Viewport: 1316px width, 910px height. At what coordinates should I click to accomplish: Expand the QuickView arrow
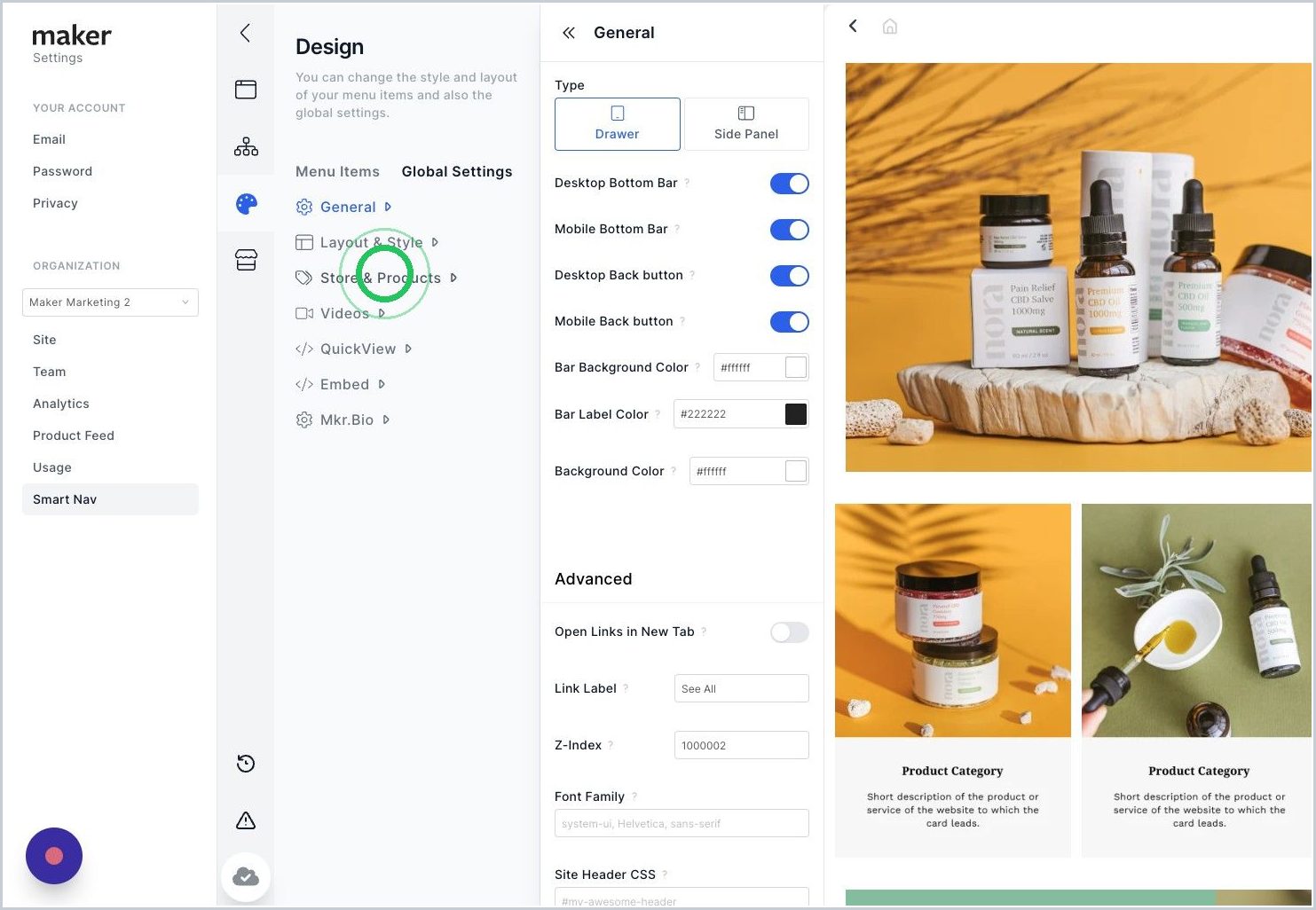[x=408, y=349]
